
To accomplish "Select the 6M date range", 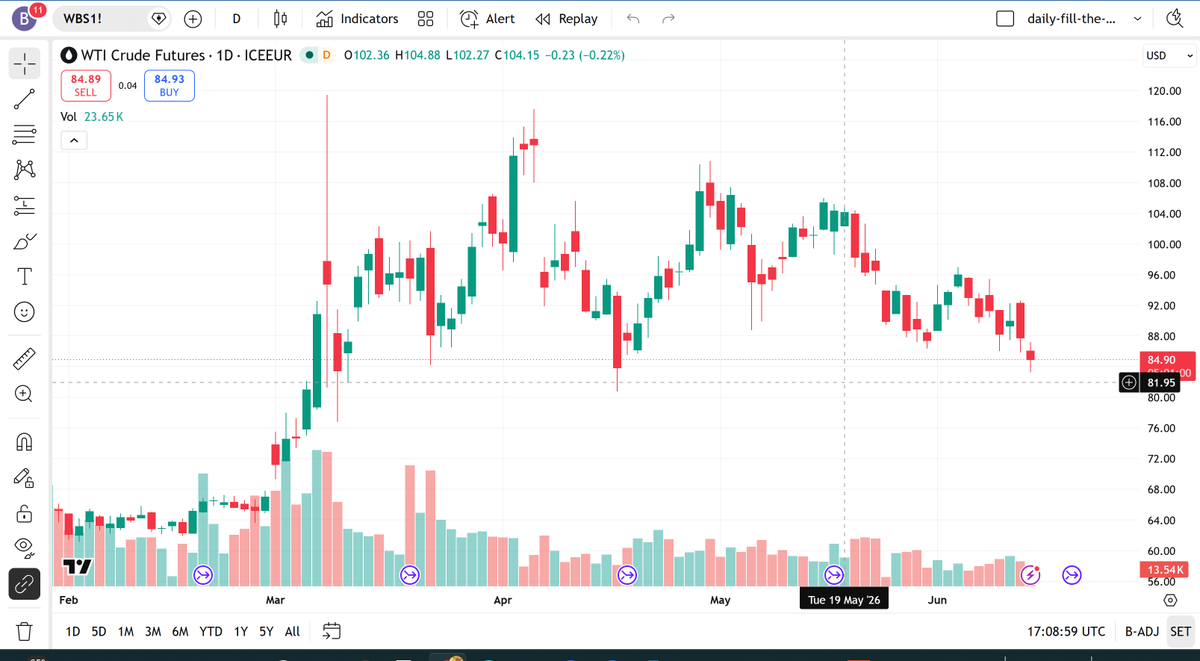I will click(x=180, y=631).
